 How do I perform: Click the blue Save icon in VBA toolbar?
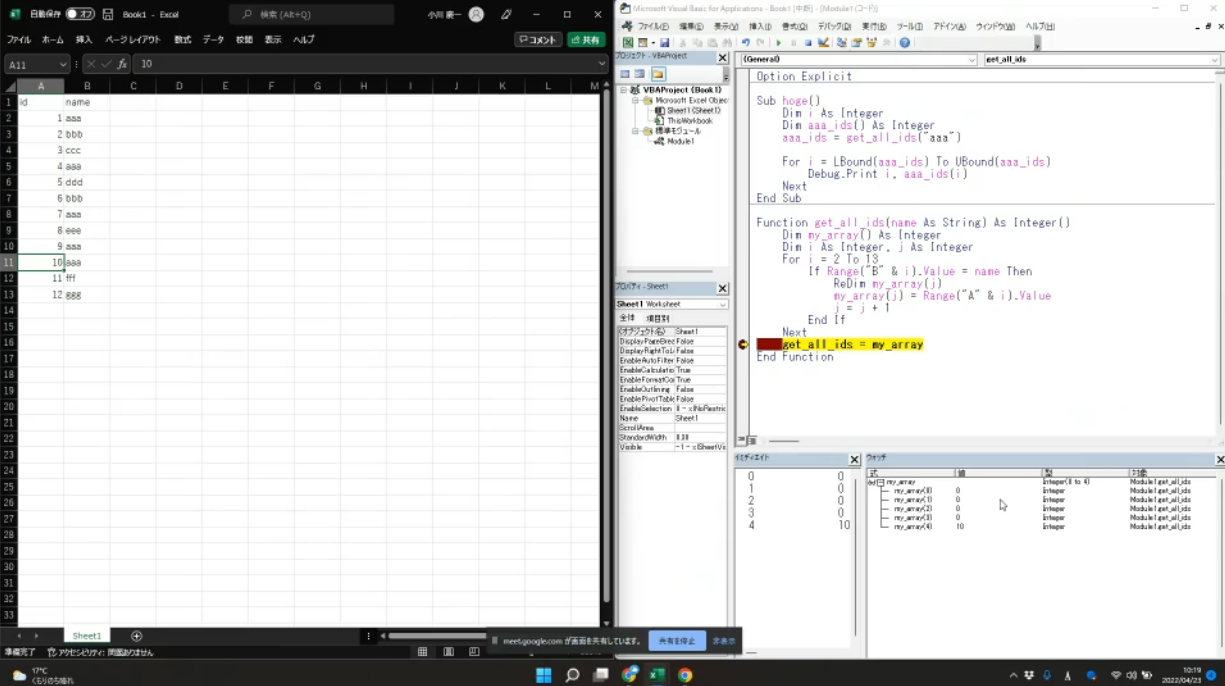click(664, 43)
